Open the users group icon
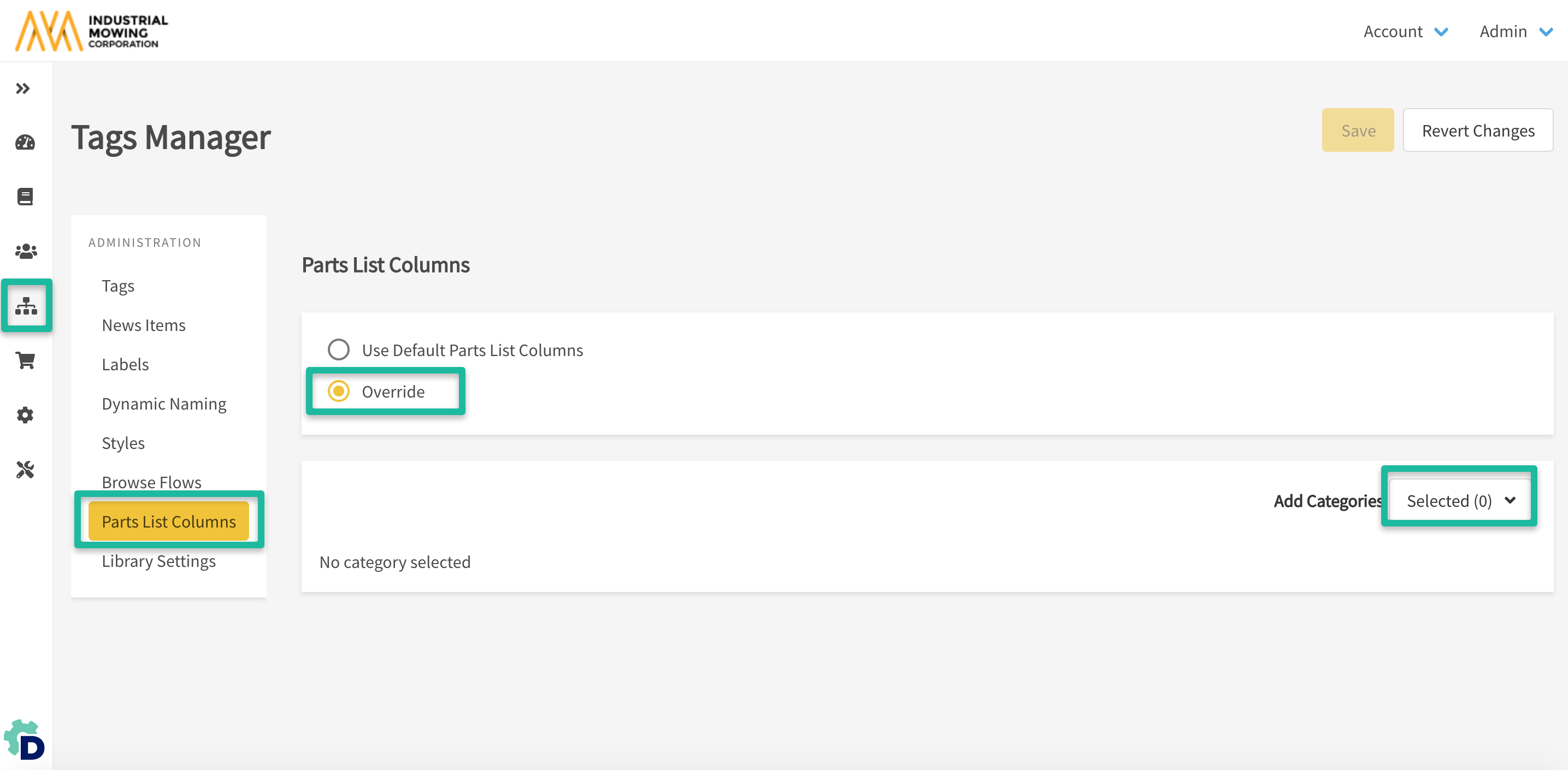Image resolution: width=1568 pixels, height=770 pixels. (x=26, y=251)
